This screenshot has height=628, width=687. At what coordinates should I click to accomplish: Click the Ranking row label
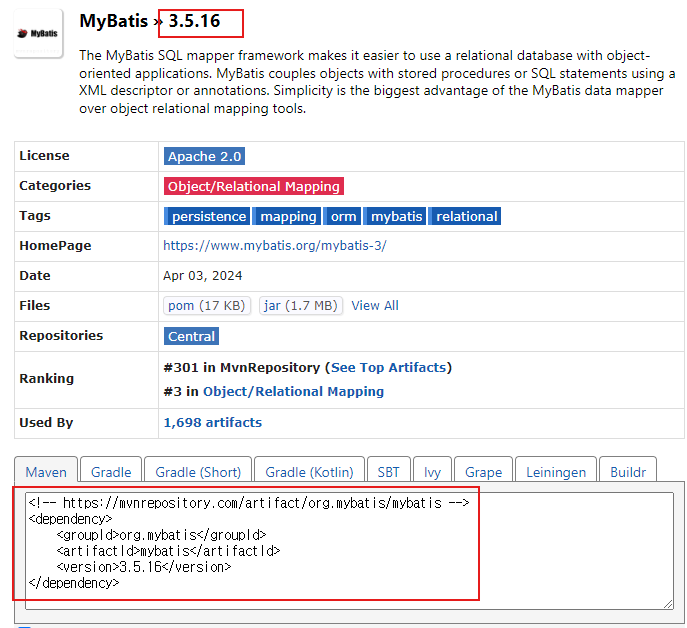(x=46, y=378)
